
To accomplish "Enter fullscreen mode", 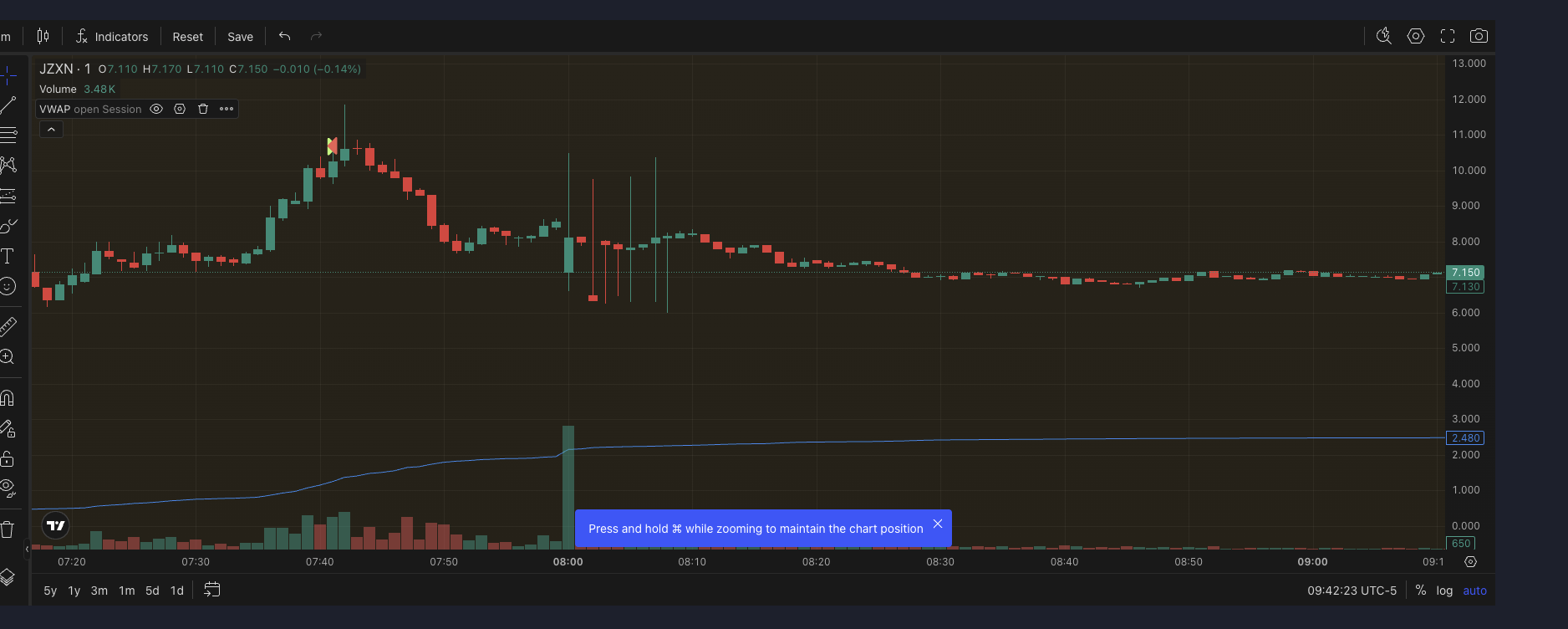I will 1448,36.
